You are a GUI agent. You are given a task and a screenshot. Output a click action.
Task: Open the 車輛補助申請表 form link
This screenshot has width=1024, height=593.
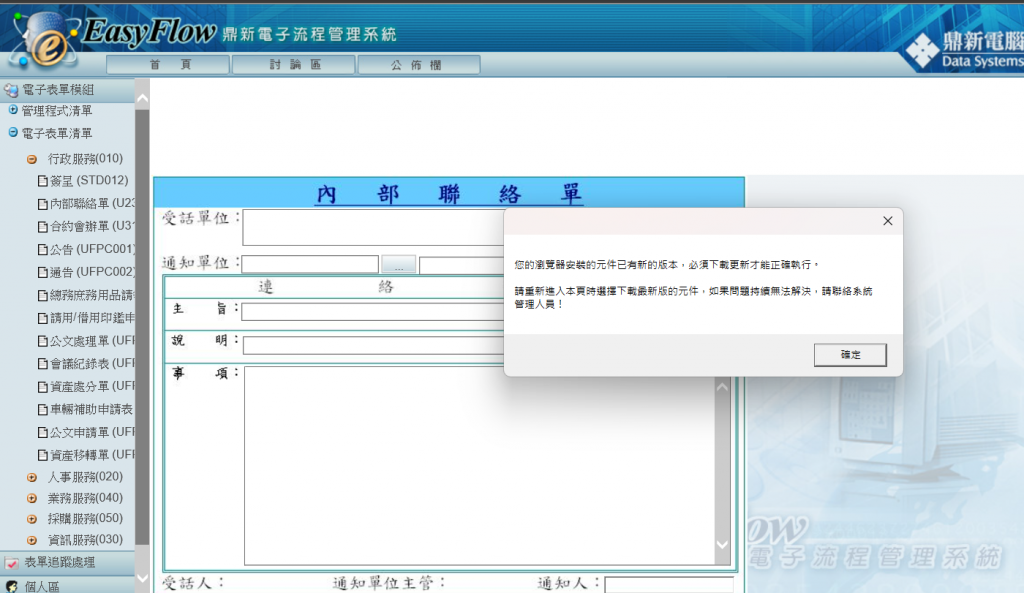coord(91,409)
